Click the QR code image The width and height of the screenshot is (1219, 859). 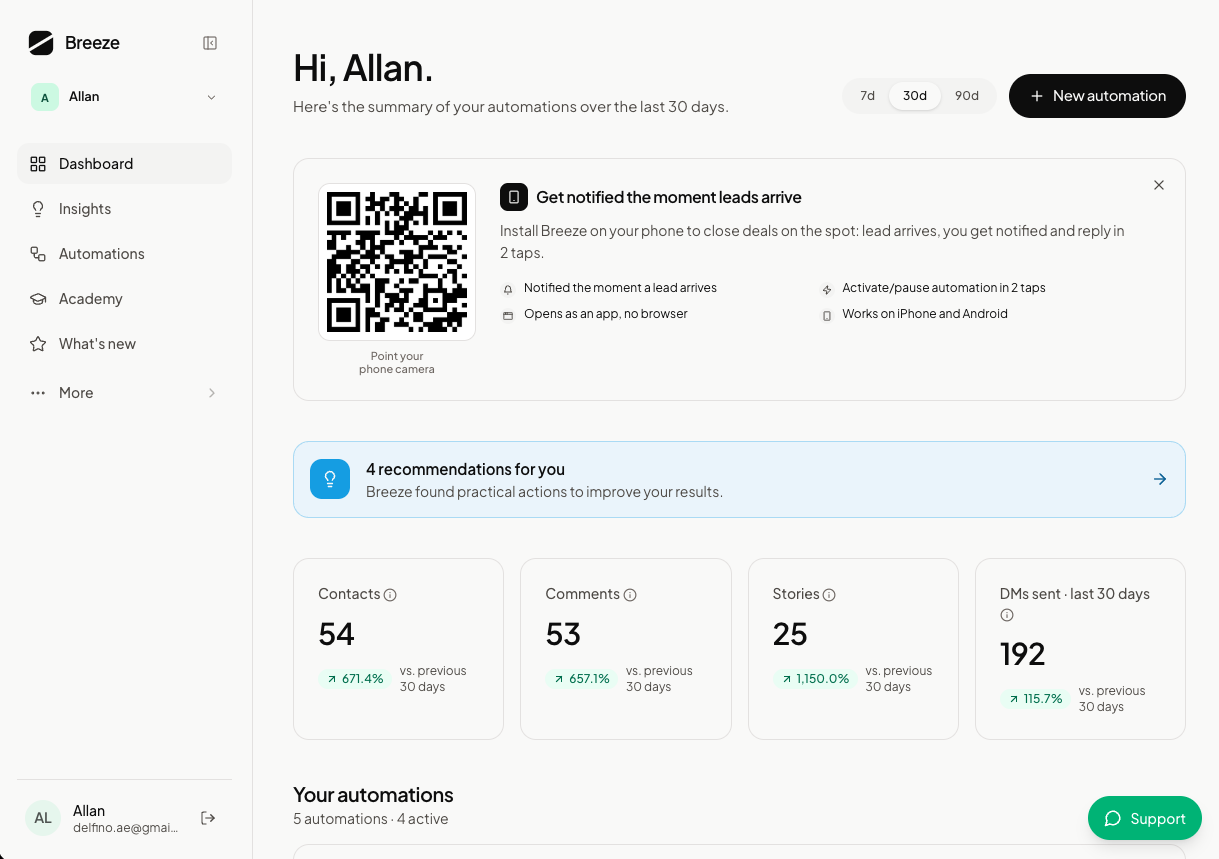tap(397, 262)
